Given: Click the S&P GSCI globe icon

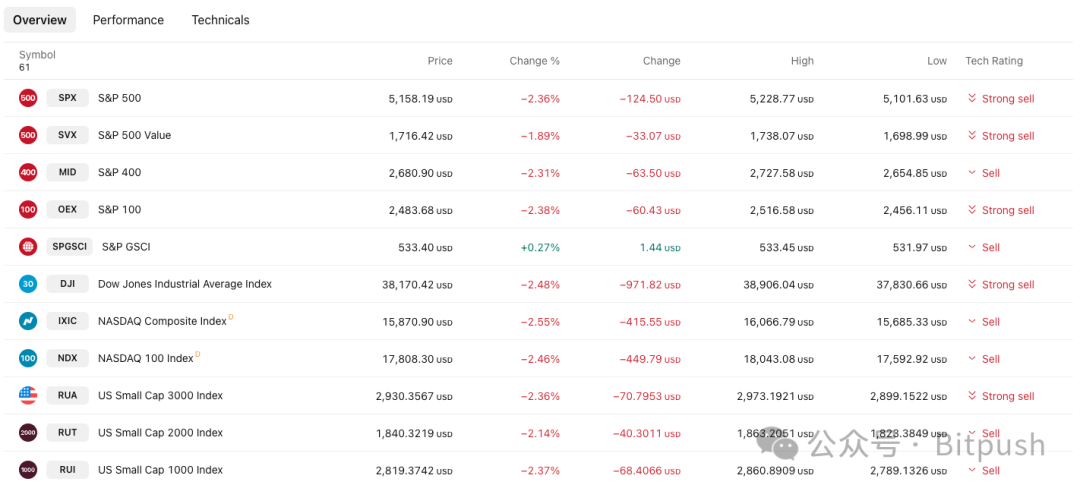Looking at the screenshot, I should pyautogui.click(x=28, y=246).
